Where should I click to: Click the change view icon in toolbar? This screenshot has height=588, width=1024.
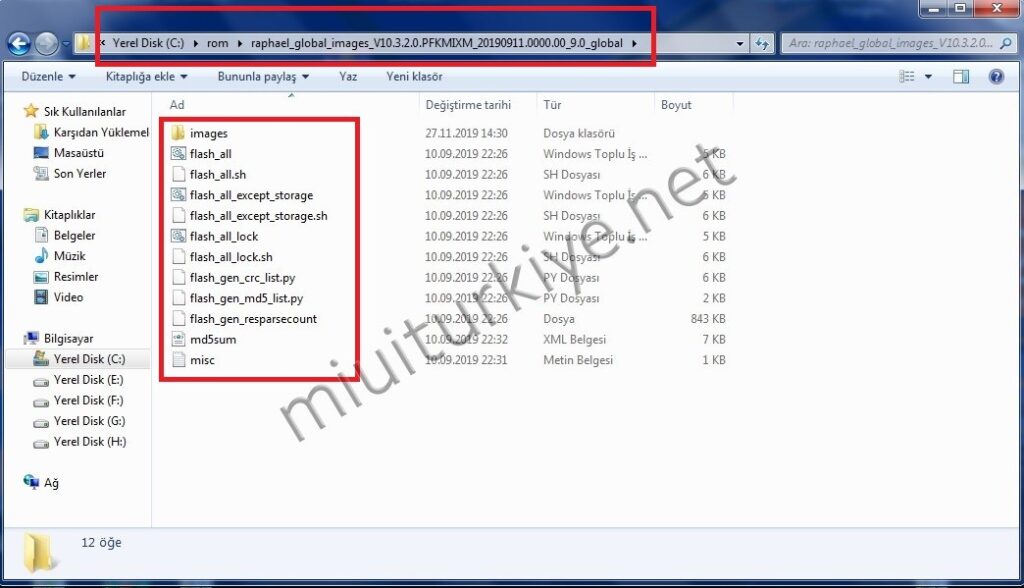pos(907,77)
